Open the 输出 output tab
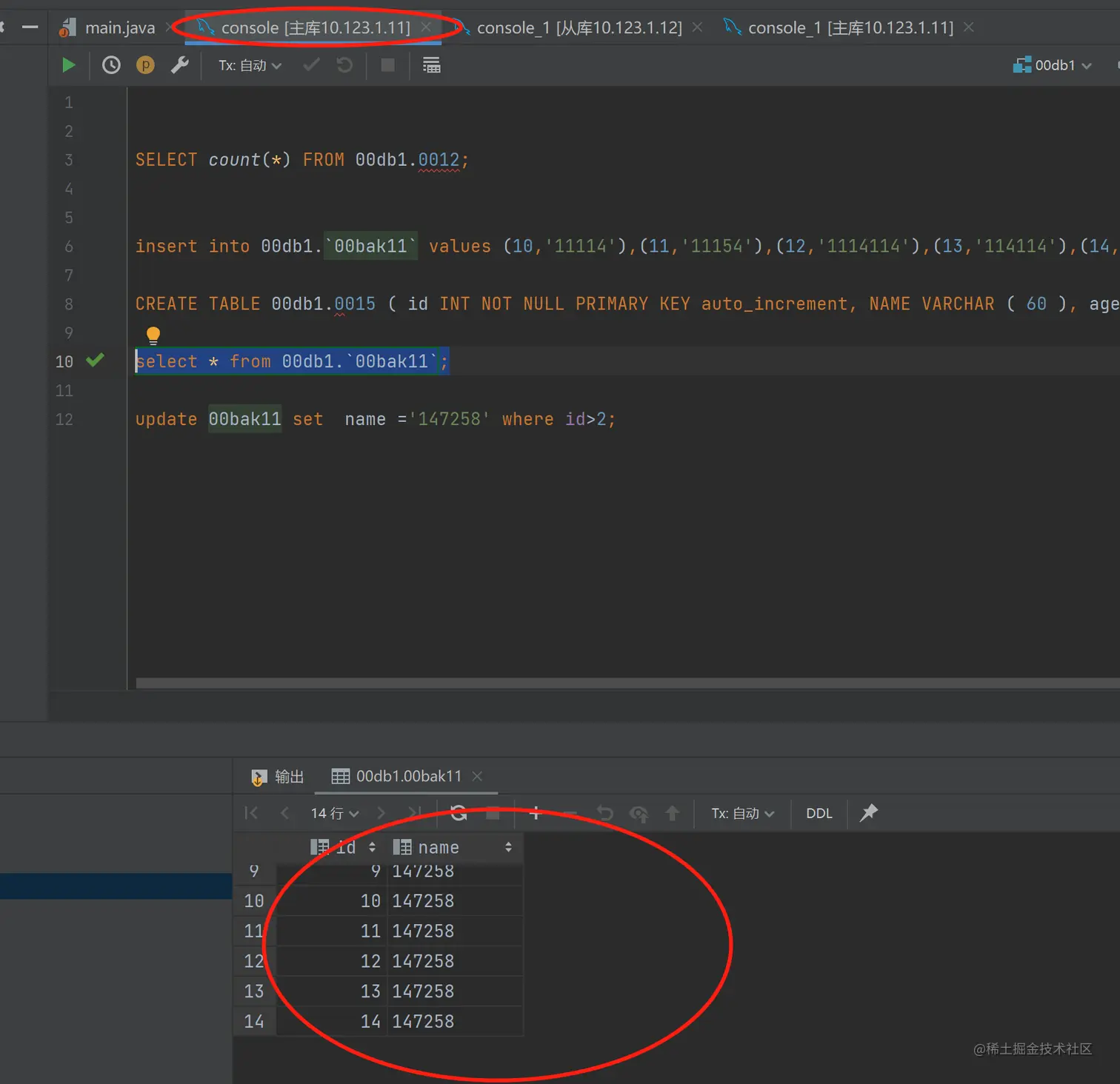 (279, 776)
